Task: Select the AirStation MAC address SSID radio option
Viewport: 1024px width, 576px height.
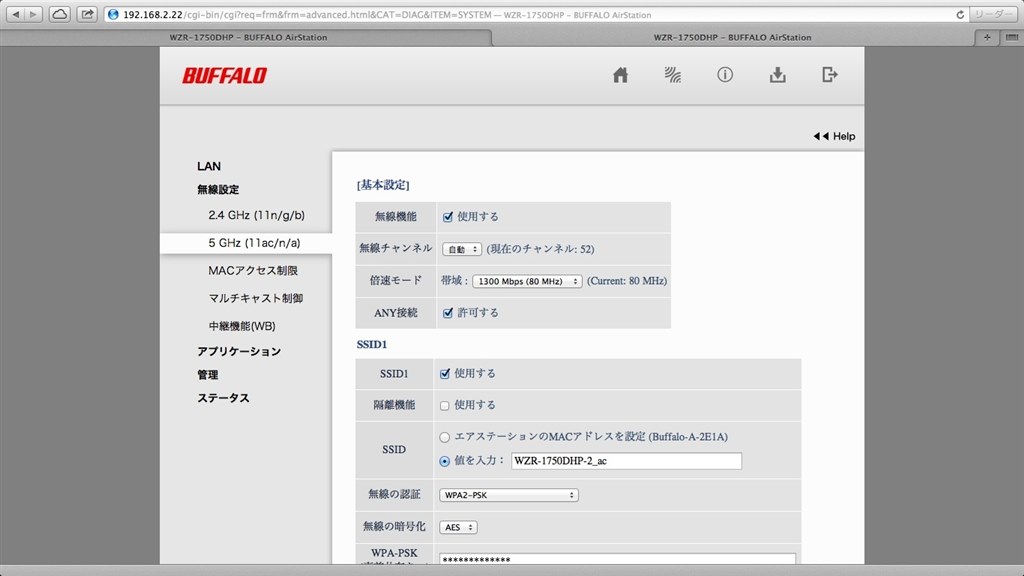Action: pyautogui.click(x=445, y=437)
